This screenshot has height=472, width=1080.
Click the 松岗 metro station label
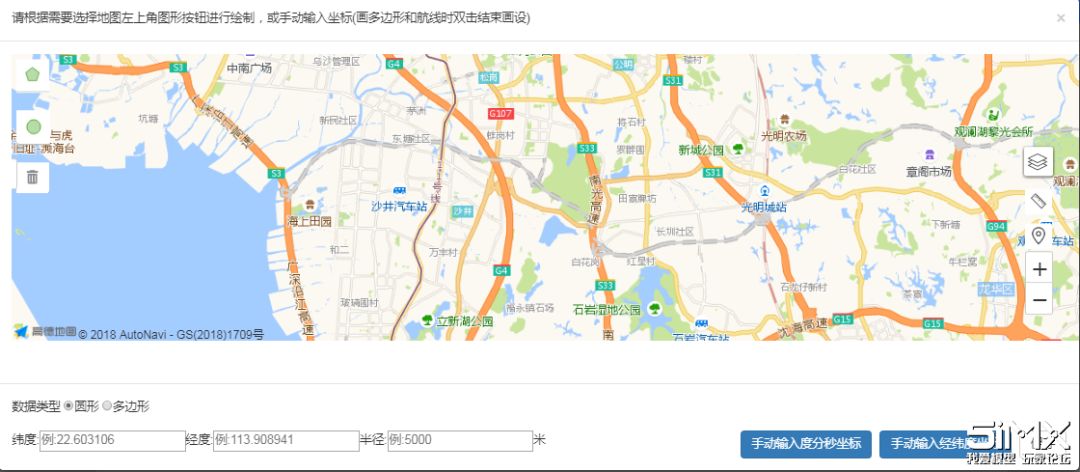[488, 78]
